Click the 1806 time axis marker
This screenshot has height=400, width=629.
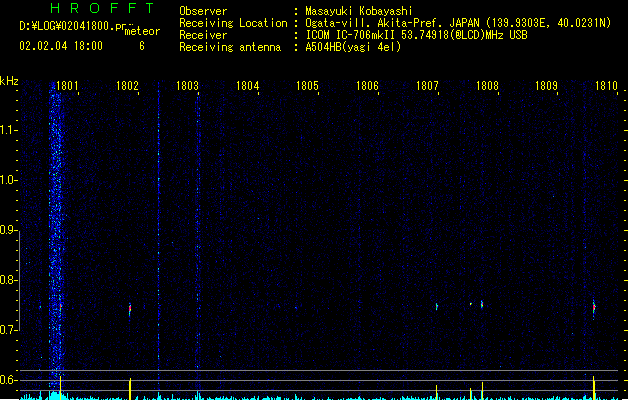click(x=367, y=86)
